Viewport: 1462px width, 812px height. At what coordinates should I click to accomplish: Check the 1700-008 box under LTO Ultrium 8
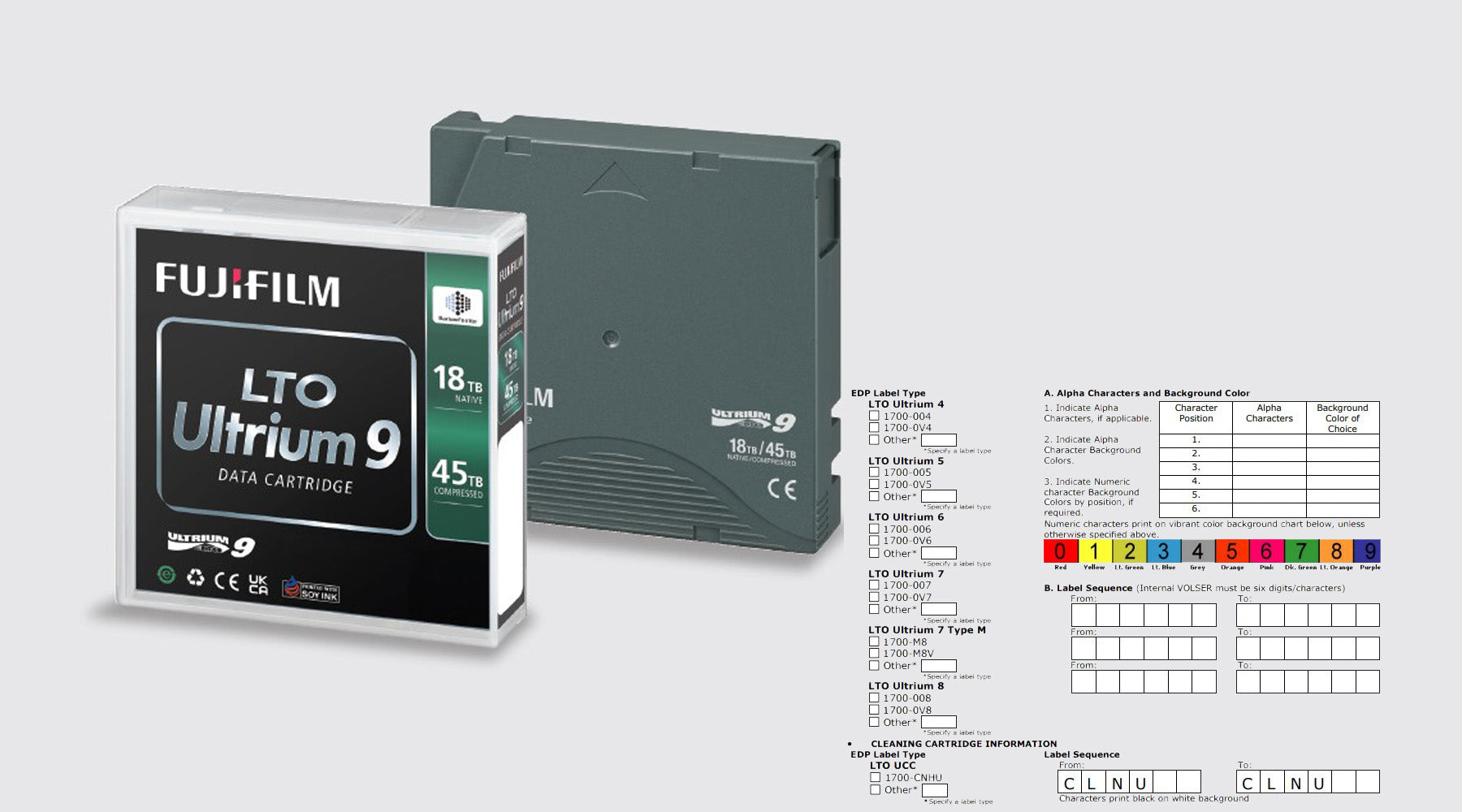tap(875, 698)
